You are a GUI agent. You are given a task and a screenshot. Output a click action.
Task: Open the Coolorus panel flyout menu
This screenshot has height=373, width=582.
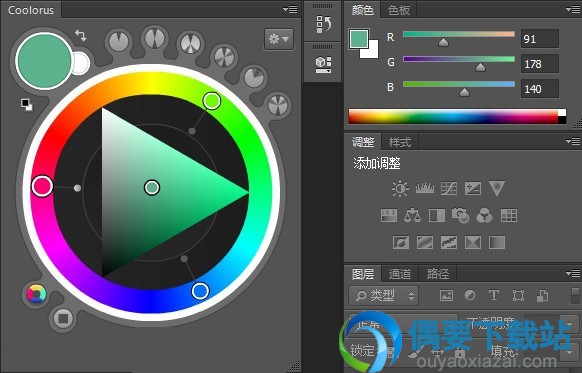click(x=290, y=9)
